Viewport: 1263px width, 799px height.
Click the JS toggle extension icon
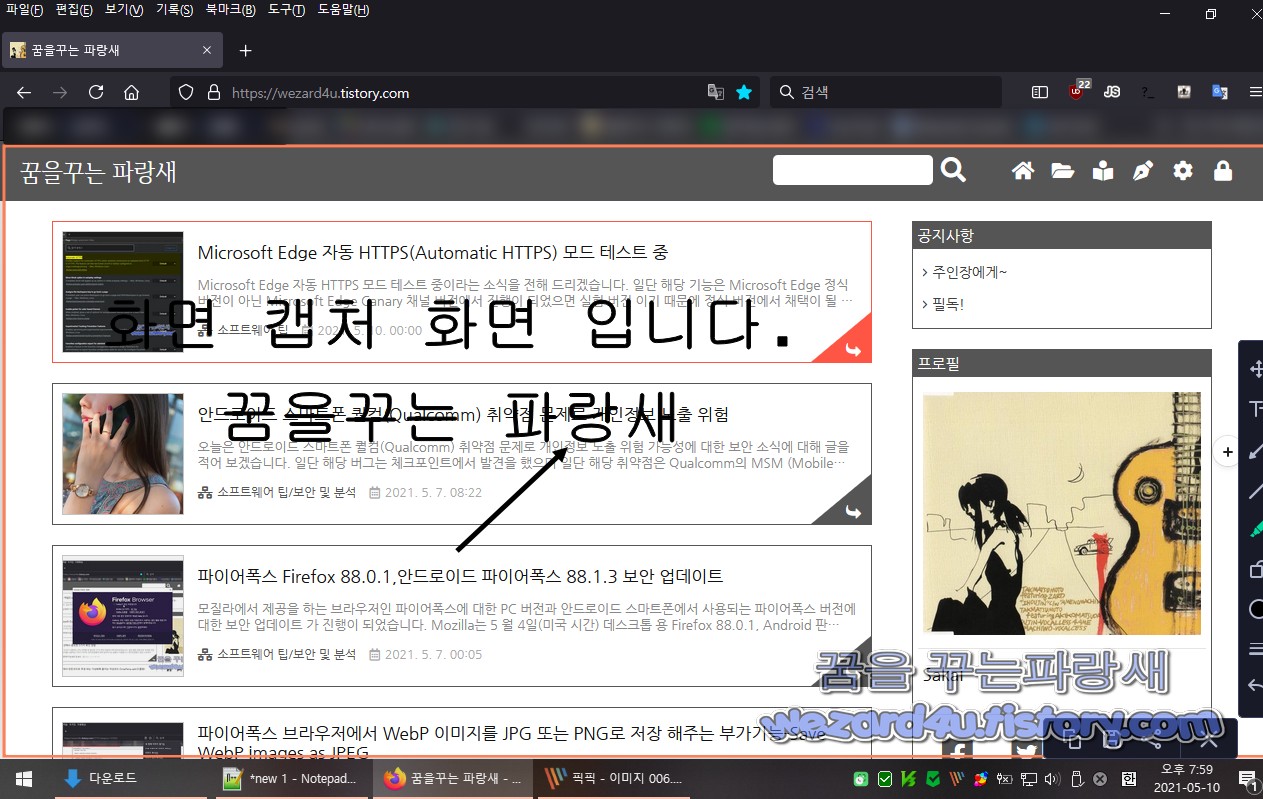point(1112,92)
